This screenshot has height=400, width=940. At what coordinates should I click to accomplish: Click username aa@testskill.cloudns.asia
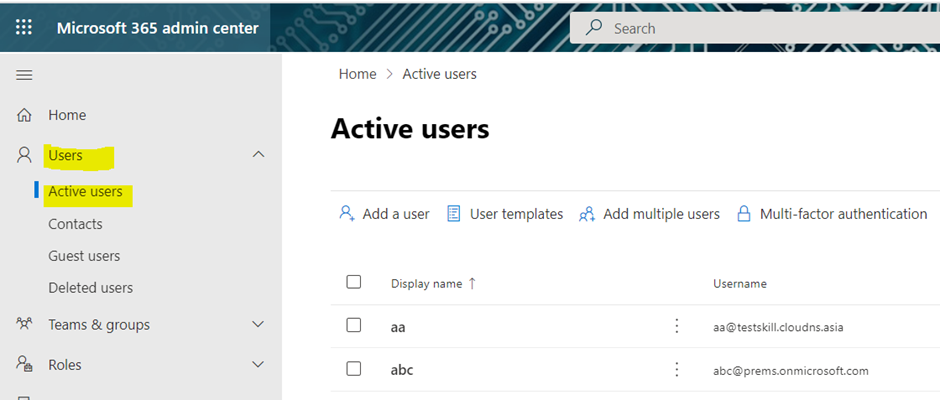(778, 327)
